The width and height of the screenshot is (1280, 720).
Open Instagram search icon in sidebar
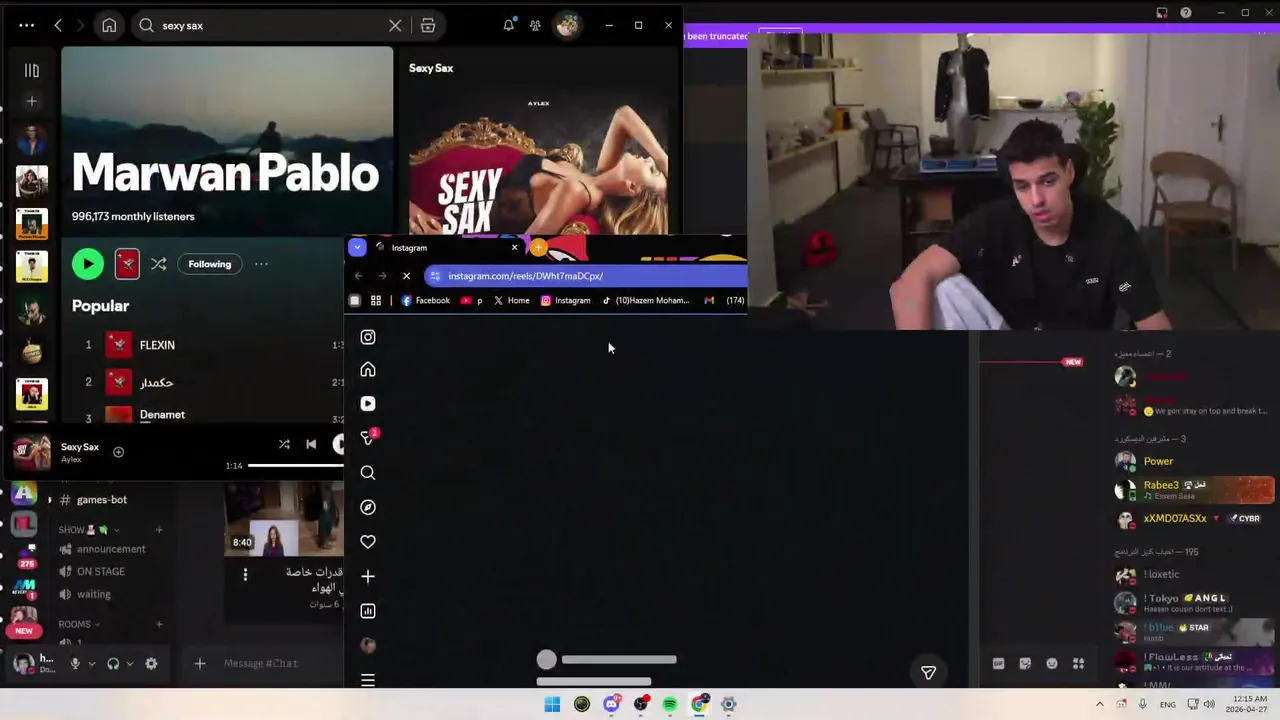point(368,473)
